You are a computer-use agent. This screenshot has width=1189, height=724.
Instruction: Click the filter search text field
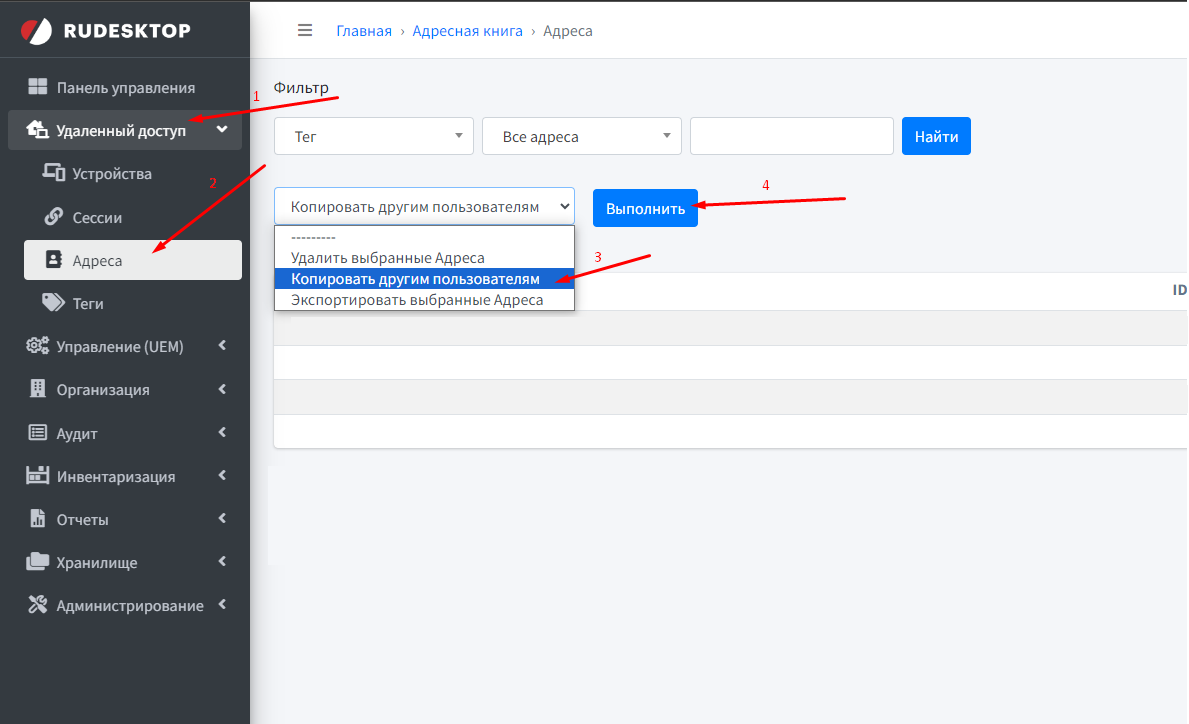[791, 136]
